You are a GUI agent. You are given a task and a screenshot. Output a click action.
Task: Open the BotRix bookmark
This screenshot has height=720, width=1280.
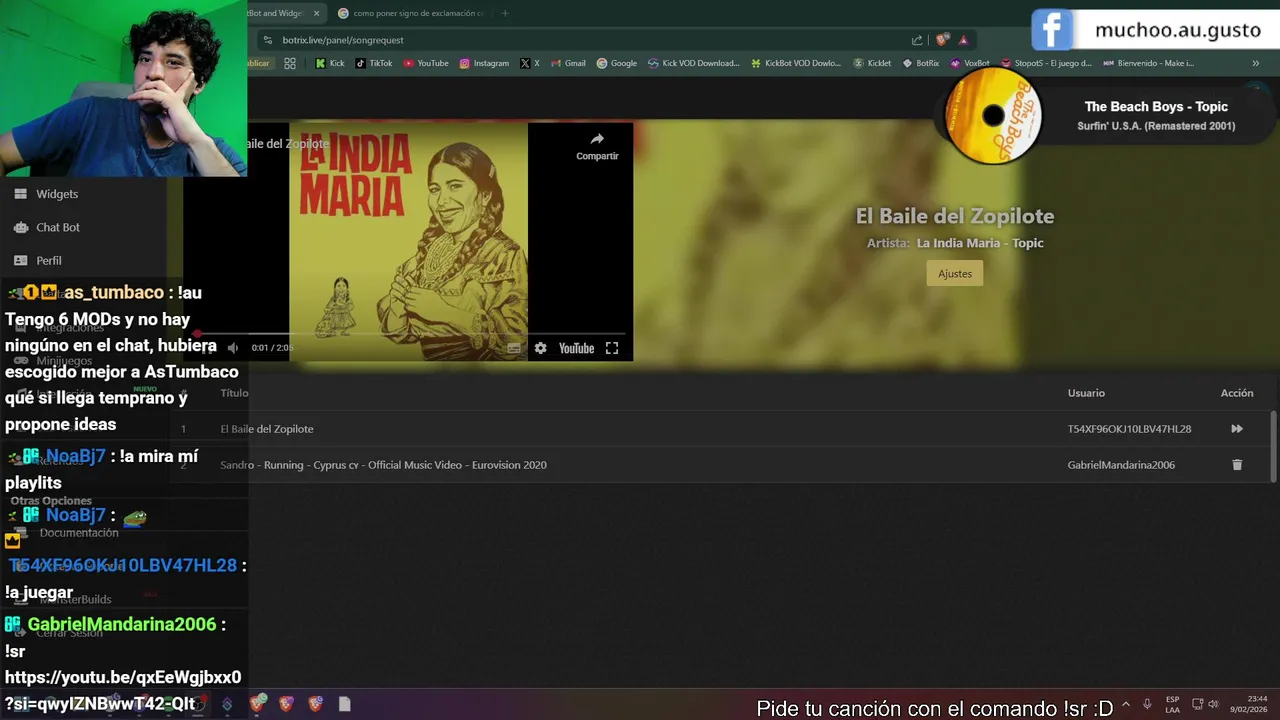pyautogui.click(x=921, y=63)
